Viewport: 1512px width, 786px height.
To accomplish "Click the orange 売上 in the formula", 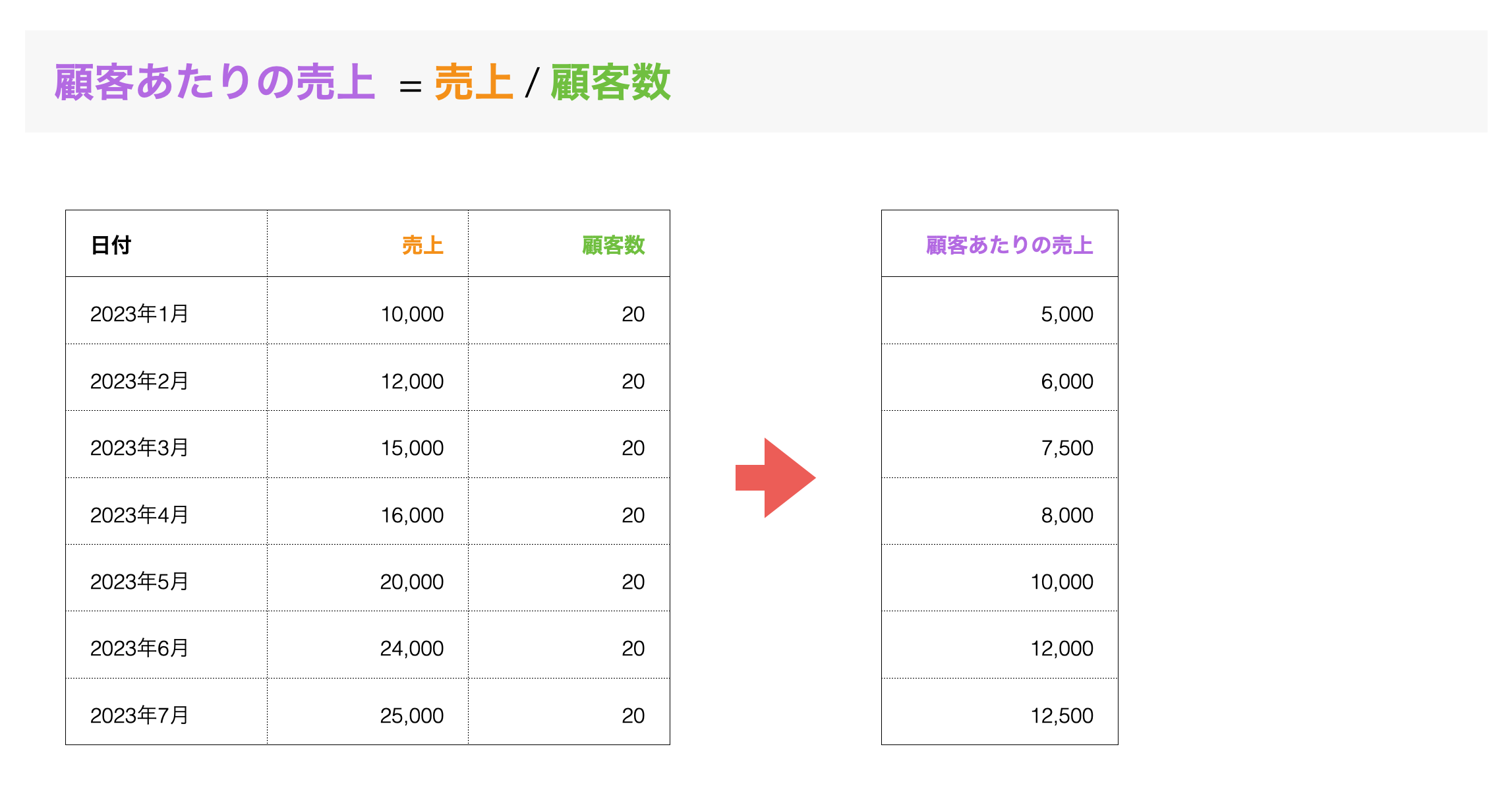I will point(474,82).
